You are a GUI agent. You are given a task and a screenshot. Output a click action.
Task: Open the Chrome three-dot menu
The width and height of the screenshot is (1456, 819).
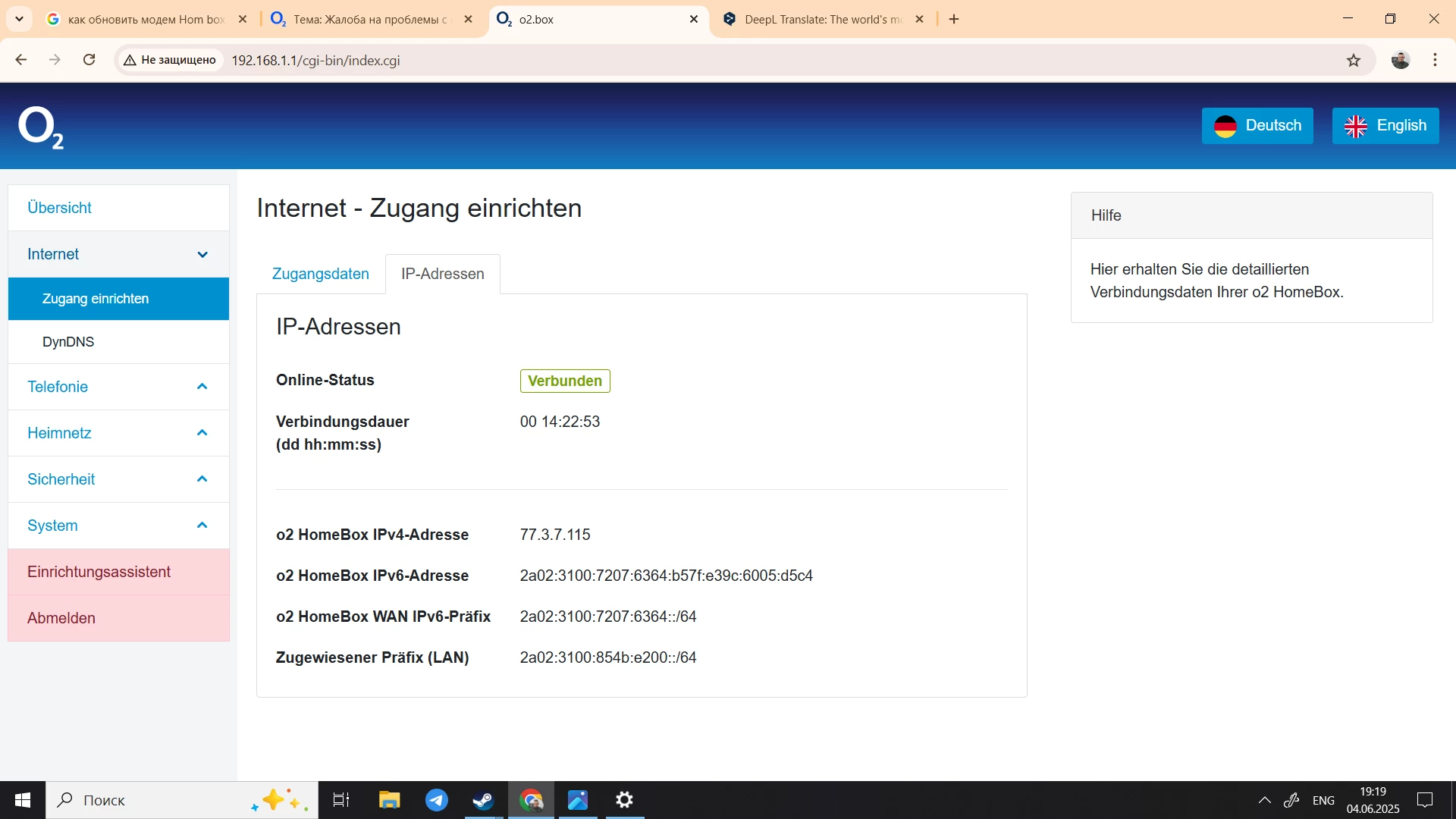pyautogui.click(x=1435, y=60)
